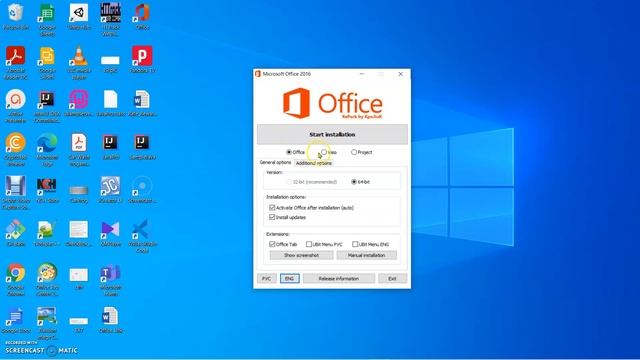Viewport: 640px width, 360px height.
Task: Click the ENG language button
Action: click(289, 278)
